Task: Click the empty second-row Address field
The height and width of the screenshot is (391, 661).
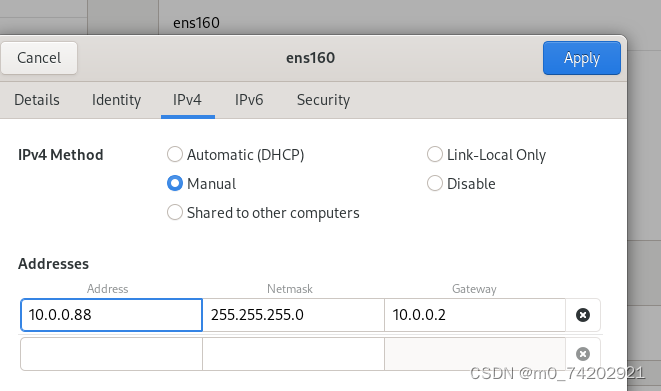Action: 111,354
